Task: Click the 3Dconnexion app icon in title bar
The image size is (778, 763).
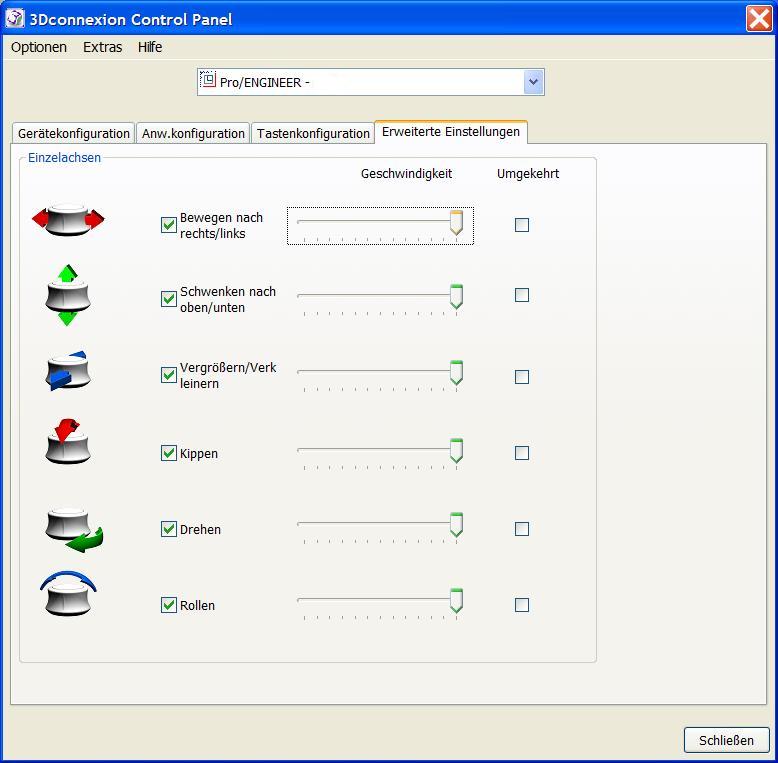Action: pos(14,19)
